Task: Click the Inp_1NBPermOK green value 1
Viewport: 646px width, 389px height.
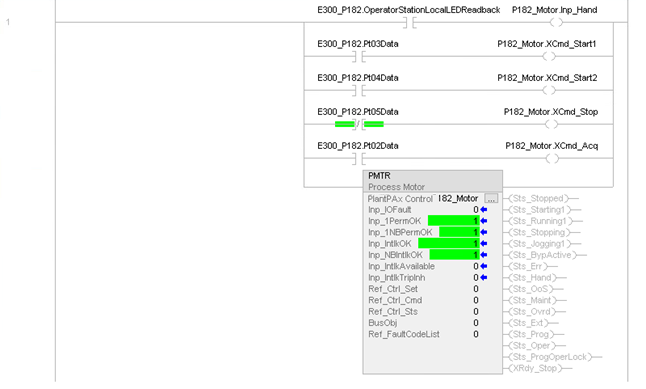Action: tap(459, 232)
